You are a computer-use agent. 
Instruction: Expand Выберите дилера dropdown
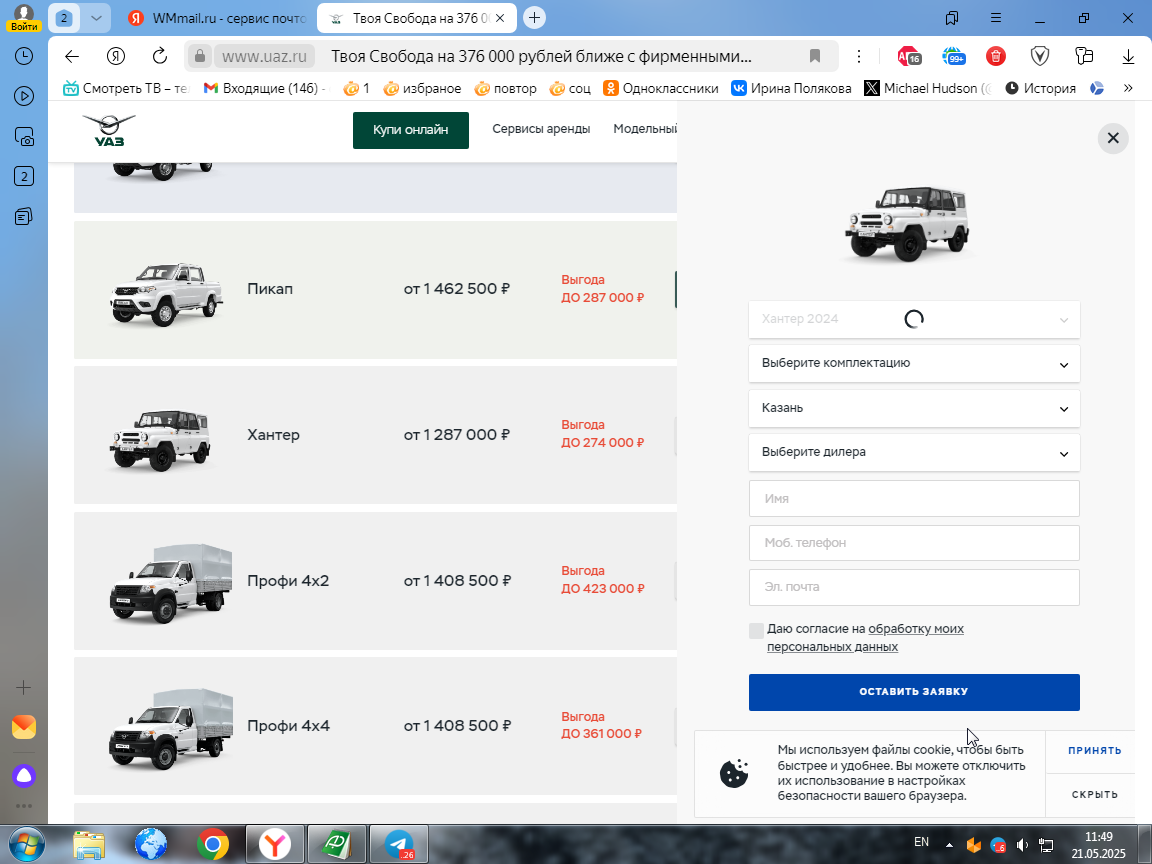tap(914, 452)
